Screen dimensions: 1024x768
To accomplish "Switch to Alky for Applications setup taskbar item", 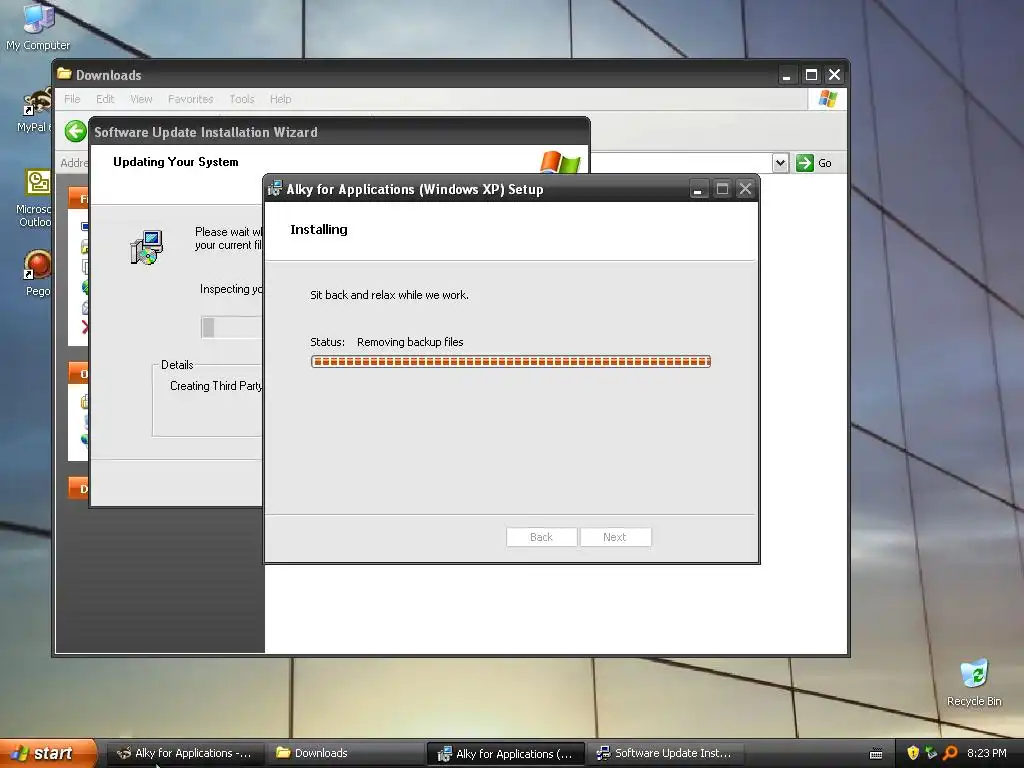I will click(505, 754).
